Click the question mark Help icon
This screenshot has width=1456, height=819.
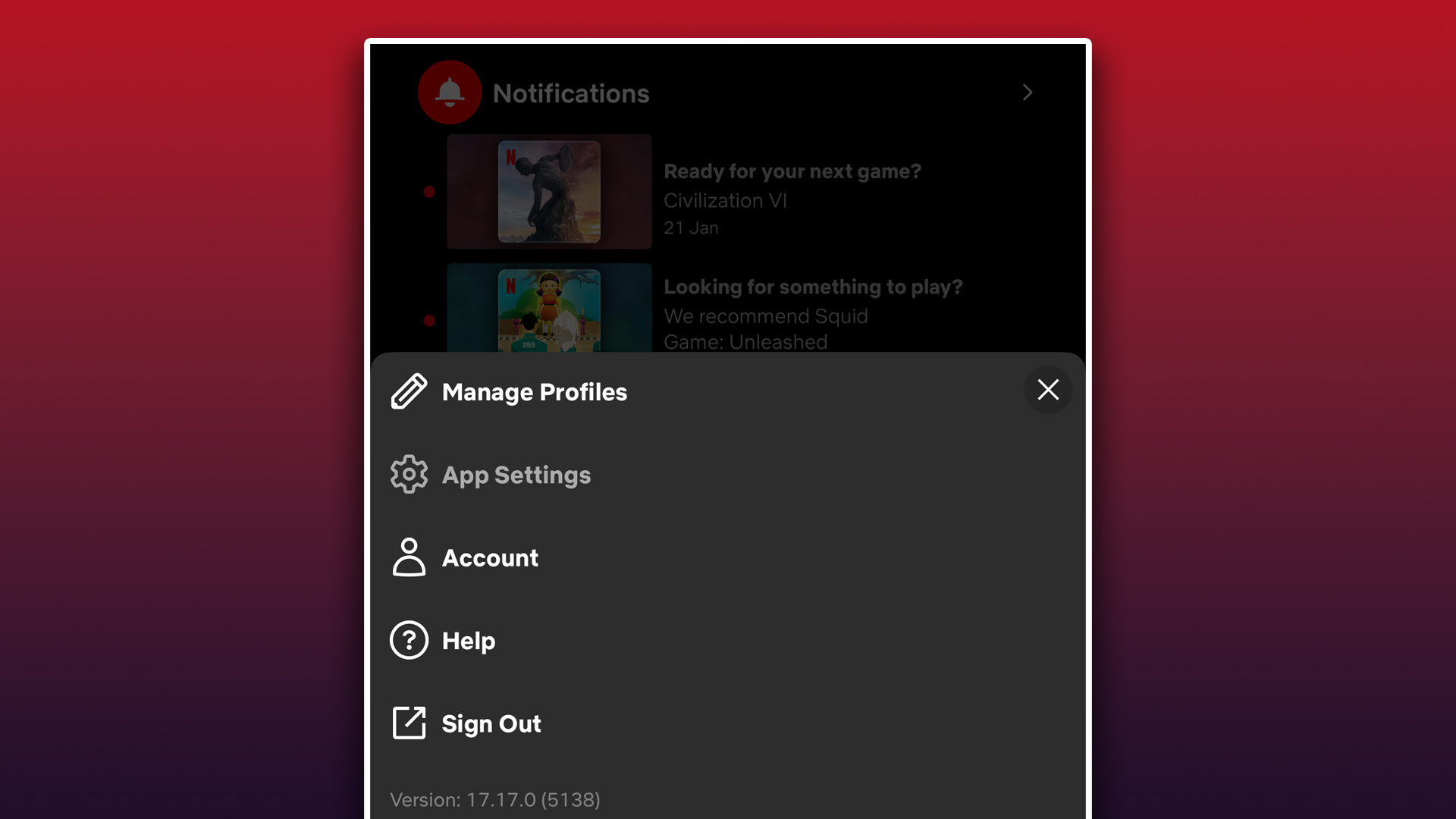409,640
